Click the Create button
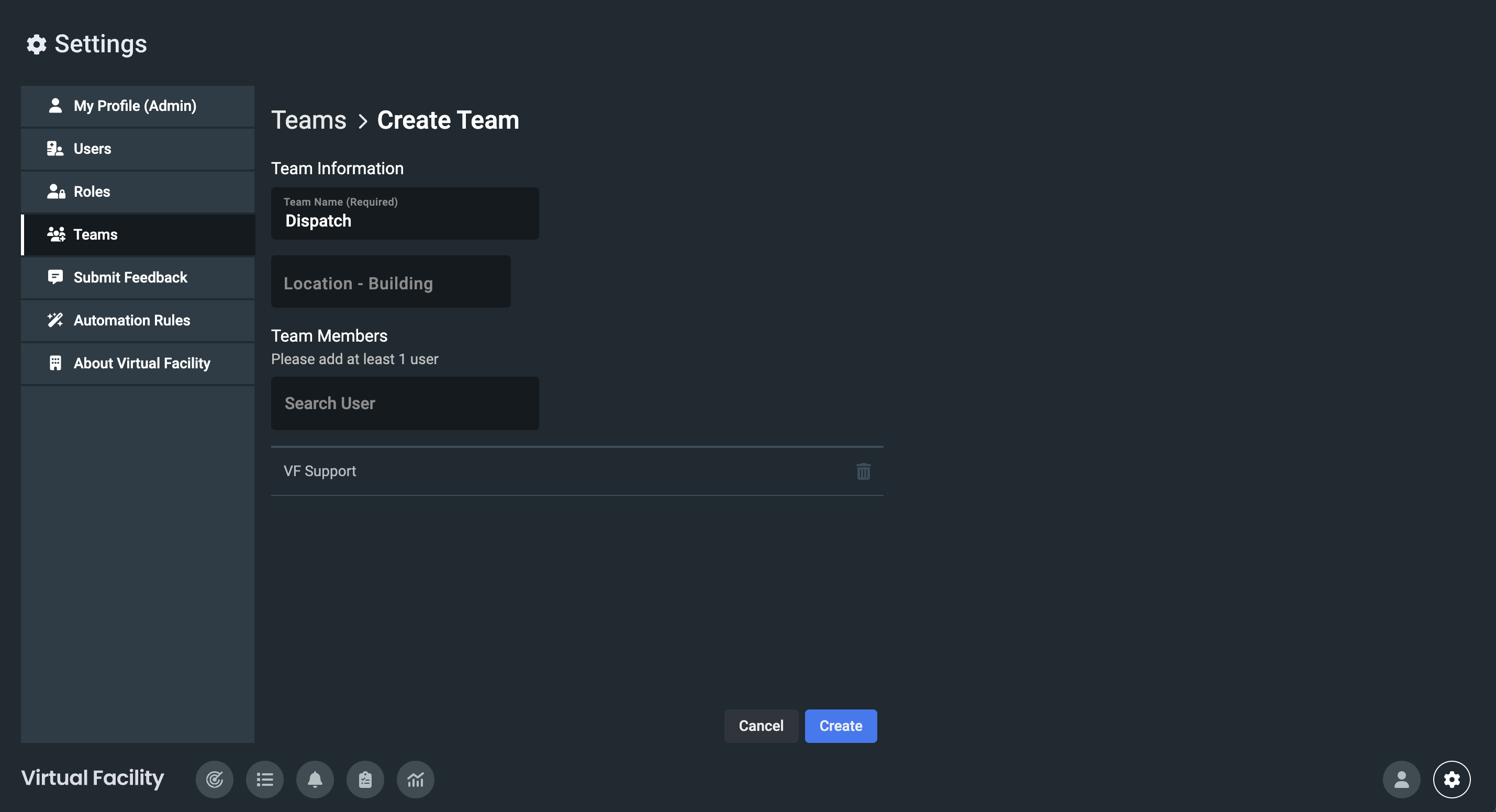Image resolution: width=1496 pixels, height=812 pixels. tap(840, 726)
